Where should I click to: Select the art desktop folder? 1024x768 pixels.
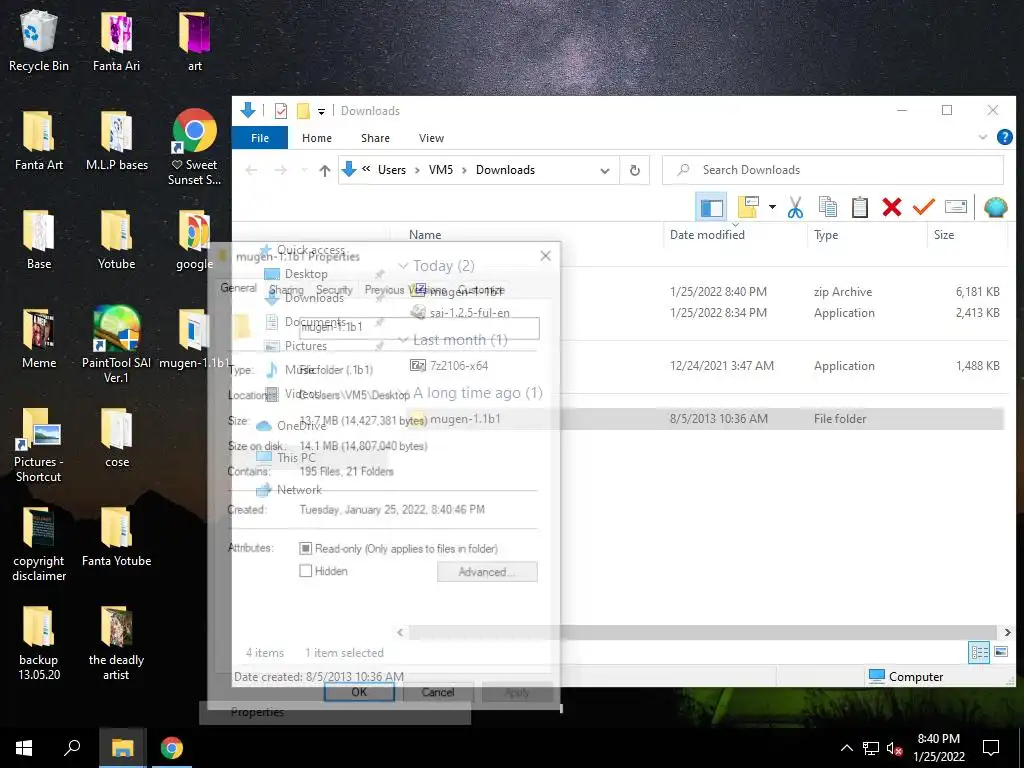tap(195, 41)
